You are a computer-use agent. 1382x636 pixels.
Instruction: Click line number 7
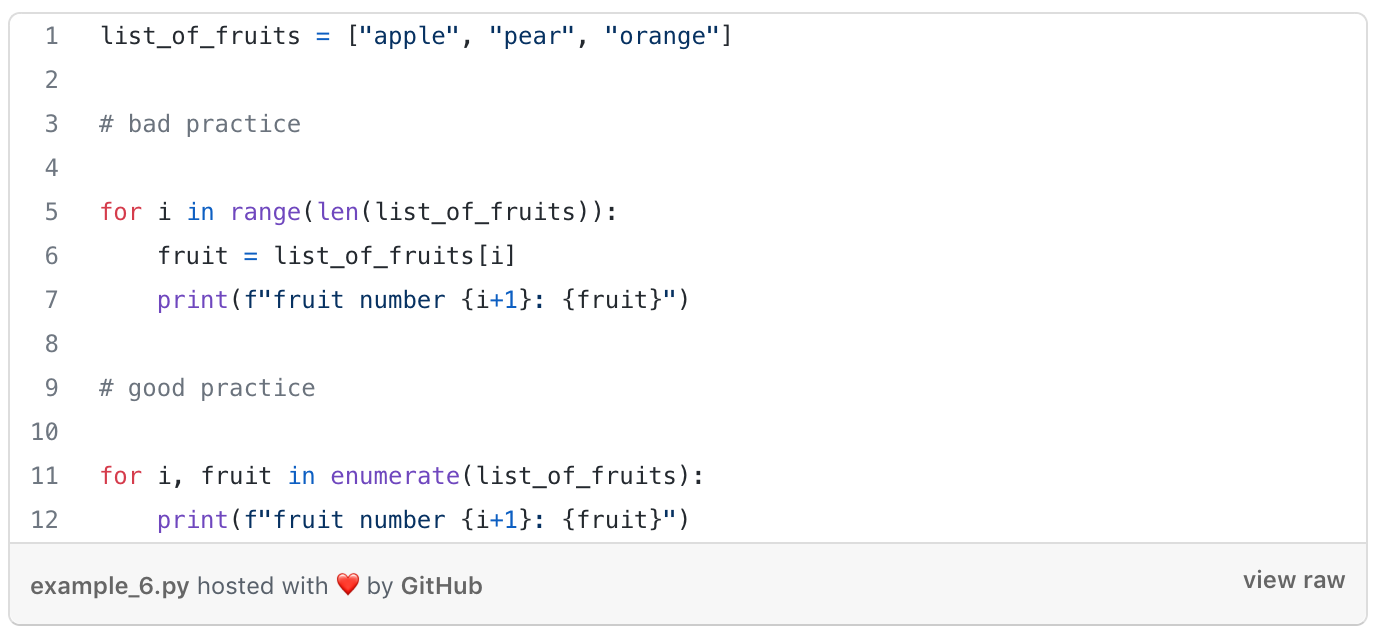tap(51, 300)
